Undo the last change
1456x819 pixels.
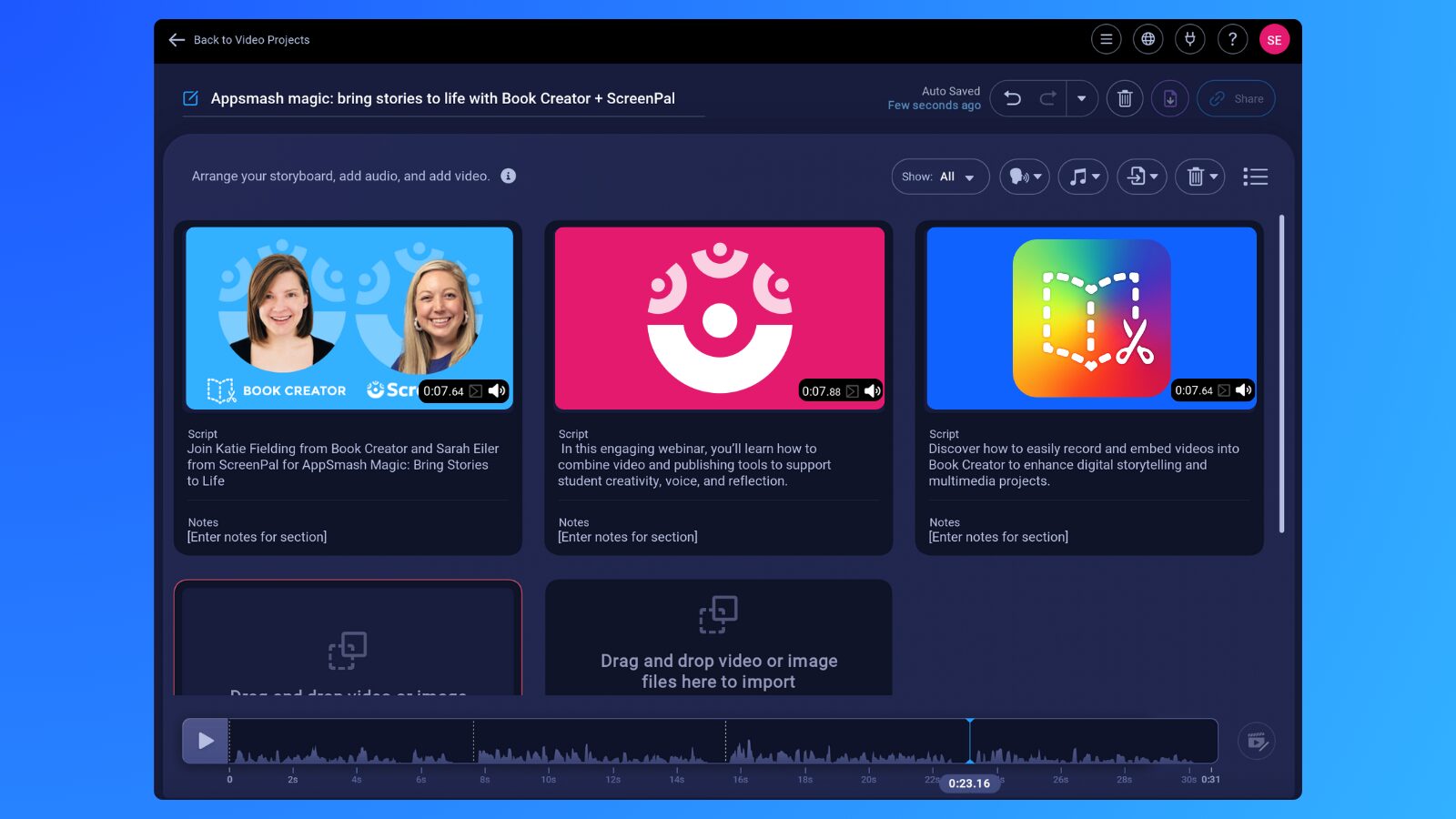click(1012, 98)
